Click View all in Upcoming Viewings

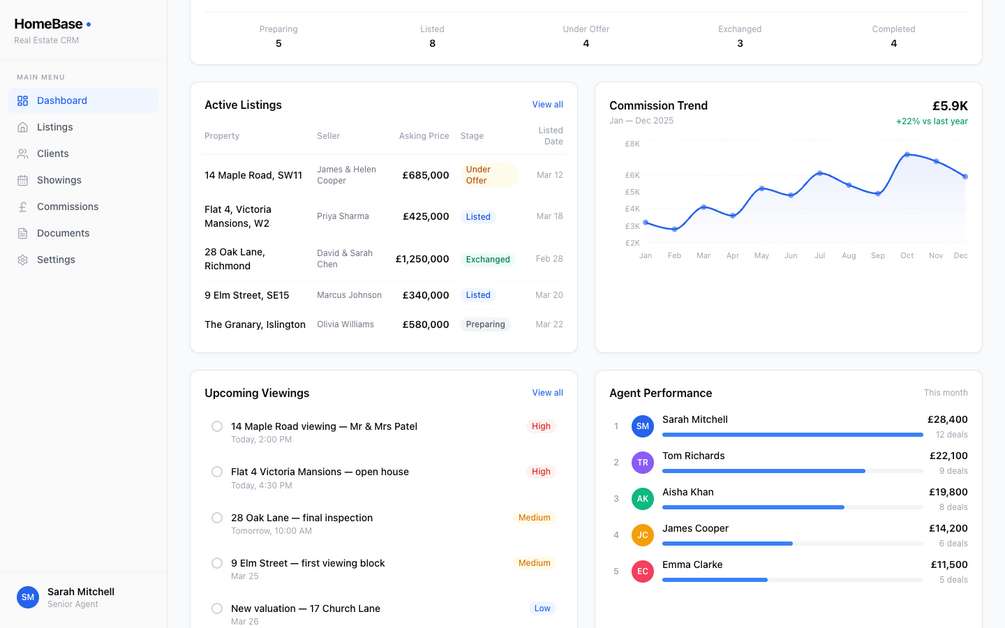pyautogui.click(x=547, y=393)
